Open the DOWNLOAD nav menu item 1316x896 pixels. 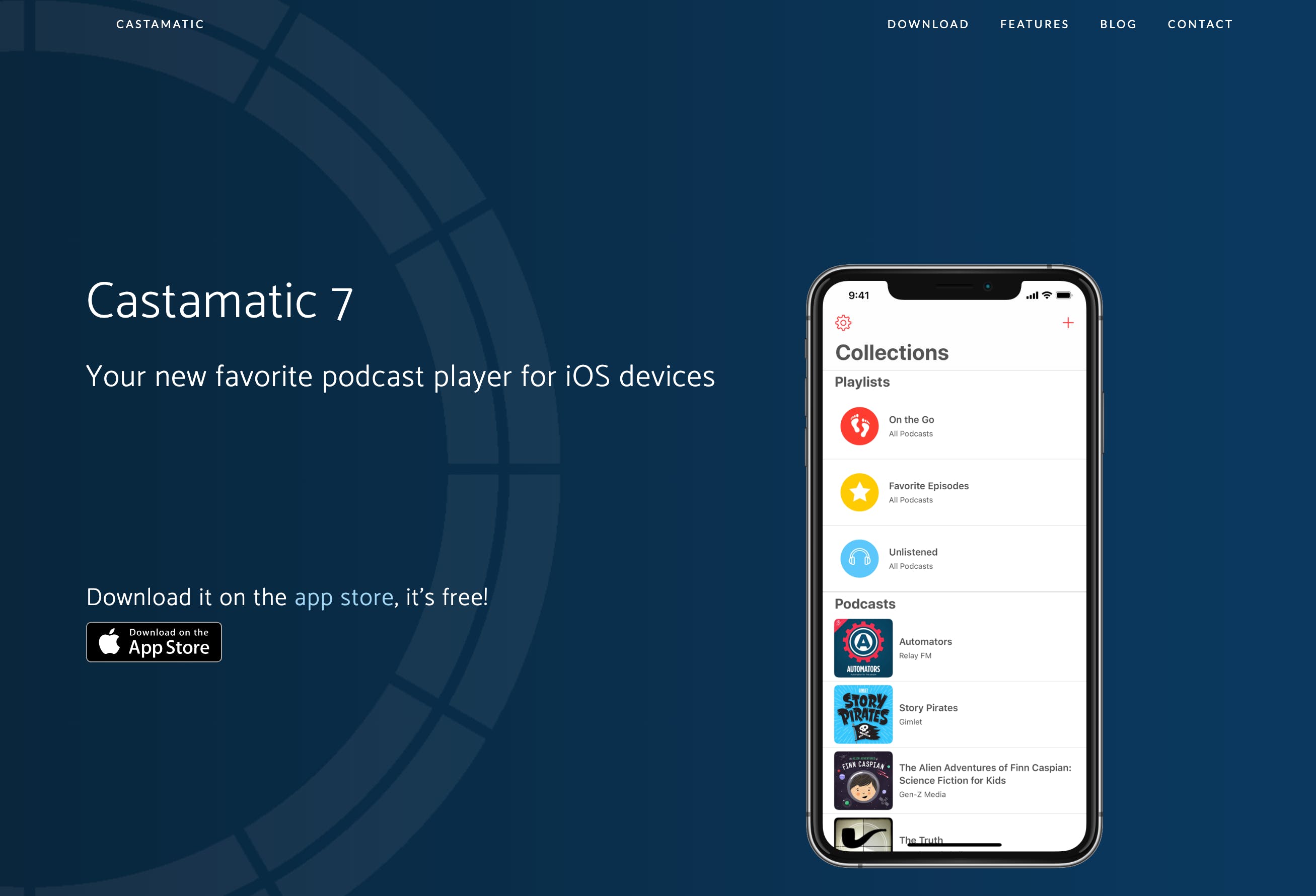[x=928, y=24]
